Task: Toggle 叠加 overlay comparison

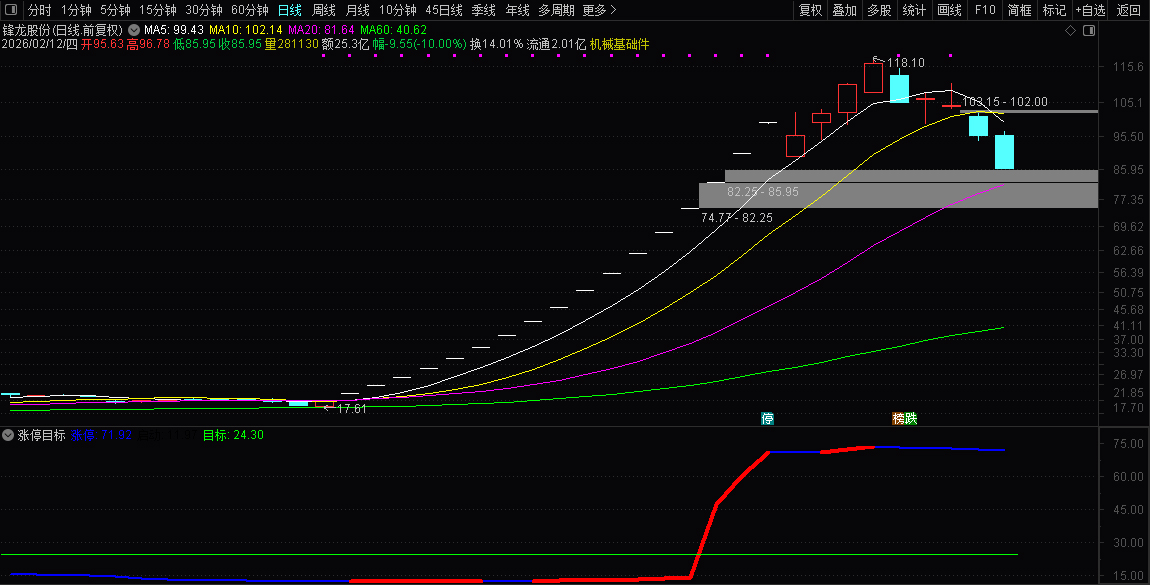Action: (845, 10)
